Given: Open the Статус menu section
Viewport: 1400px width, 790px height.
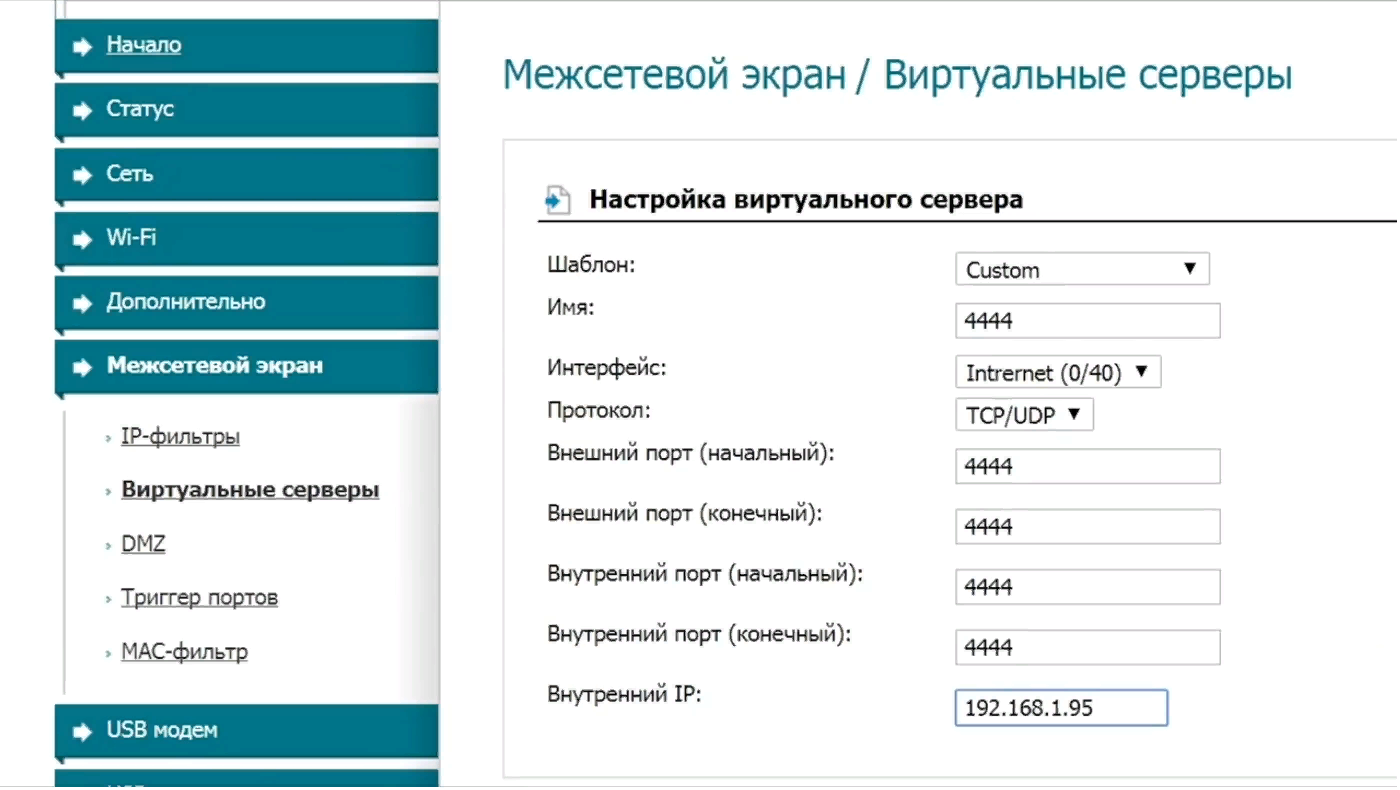Looking at the screenshot, I should [x=246, y=110].
